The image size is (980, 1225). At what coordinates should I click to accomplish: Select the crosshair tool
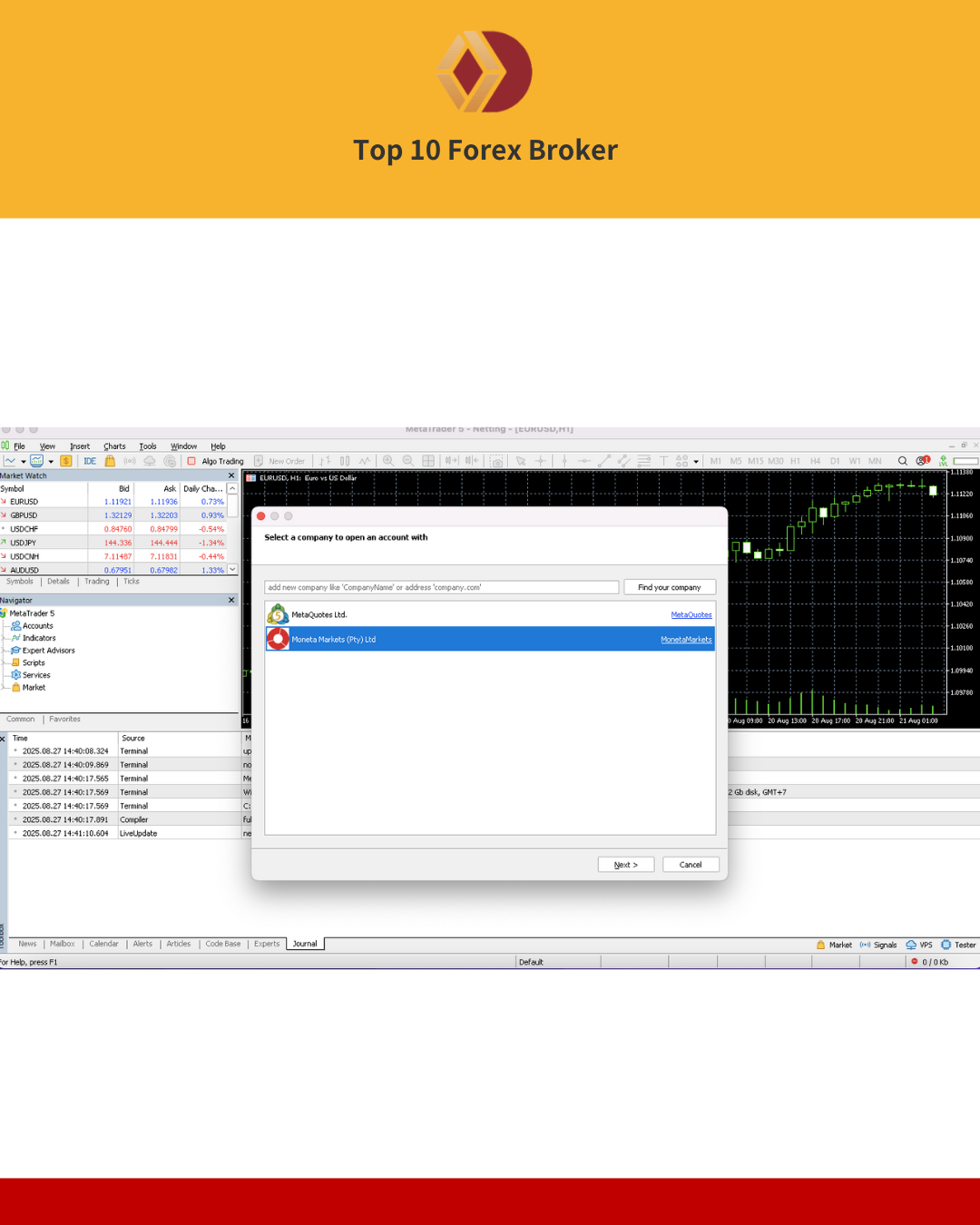(x=541, y=461)
